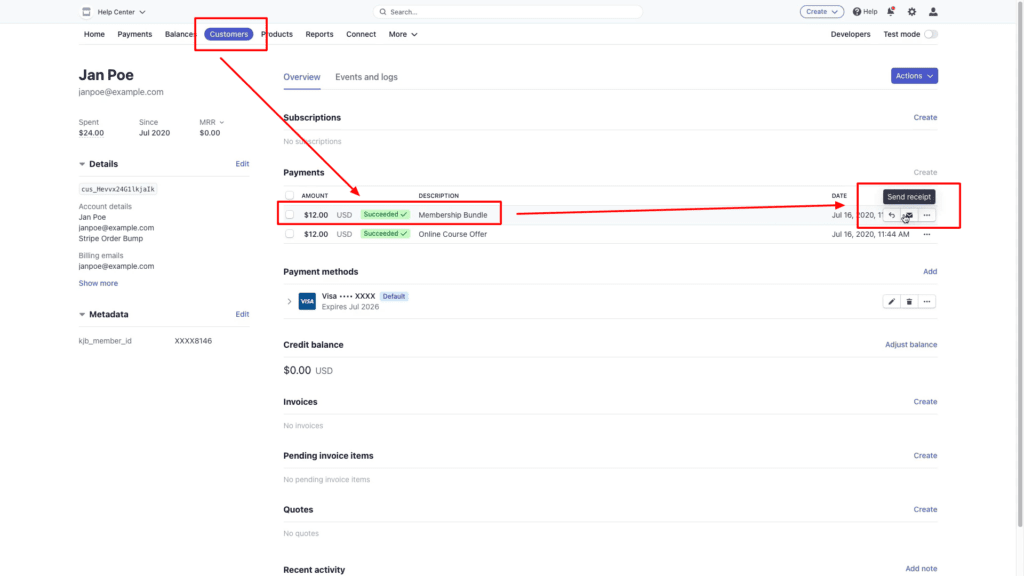
Task: Switch to Events and logs tab
Action: [366, 77]
